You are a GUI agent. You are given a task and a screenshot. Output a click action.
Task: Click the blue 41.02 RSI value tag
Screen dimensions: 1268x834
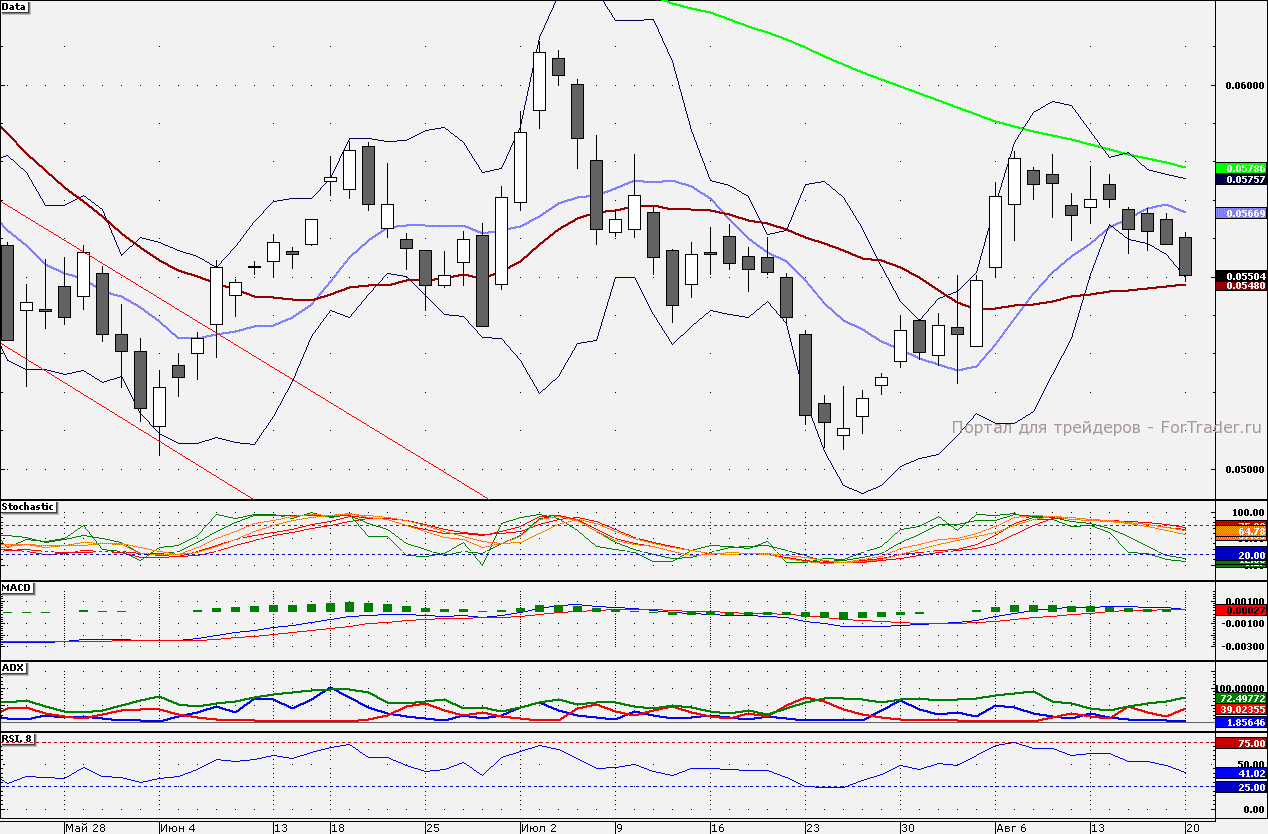pyautogui.click(x=1241, y=773)
